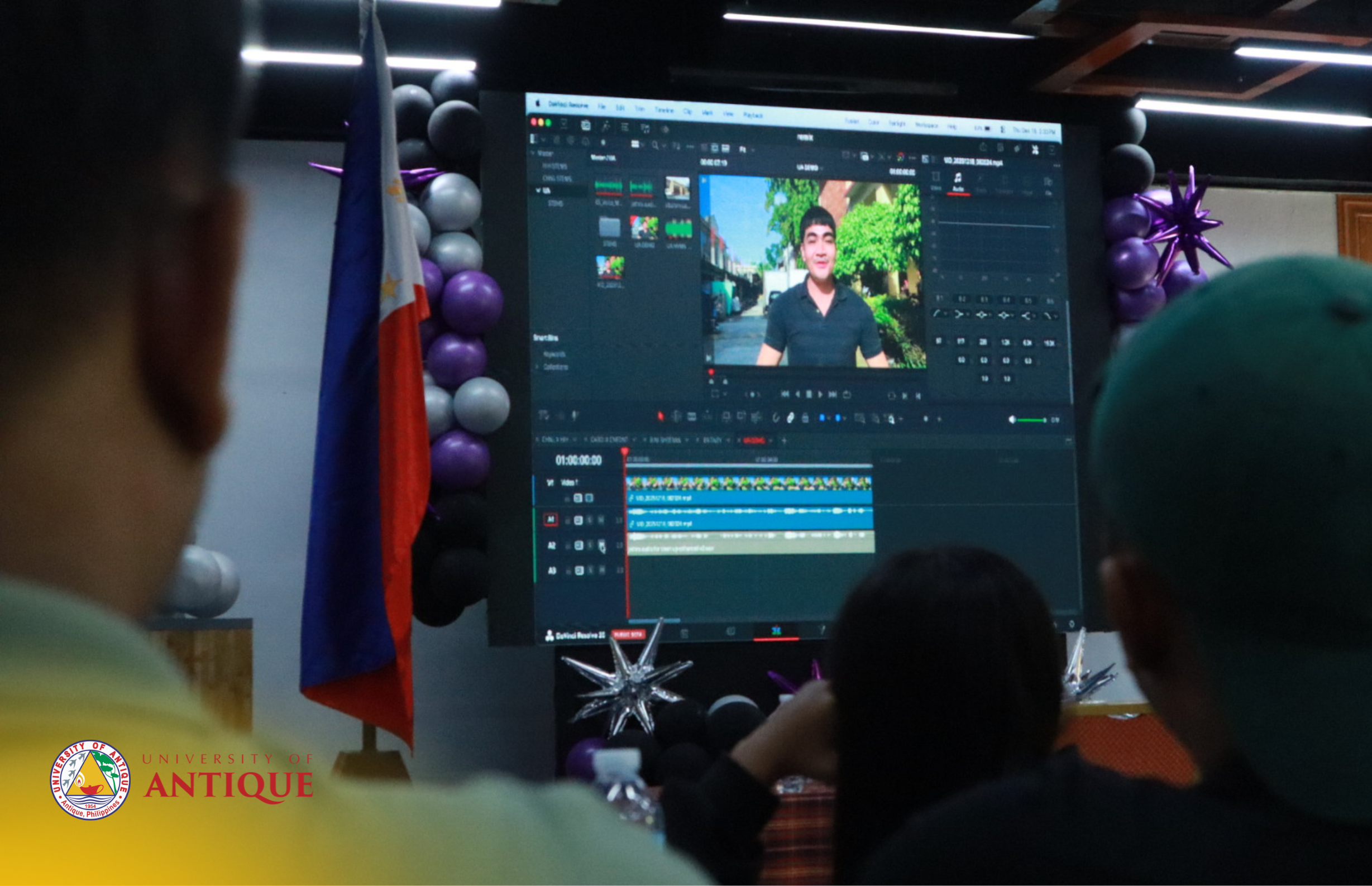The image size is (1372, 886).
Task: Solo audio track A1
Action: point(590,520)
